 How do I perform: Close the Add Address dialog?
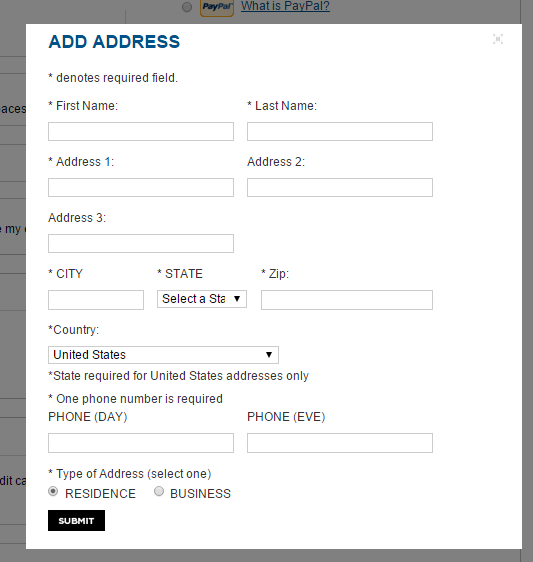498,39
